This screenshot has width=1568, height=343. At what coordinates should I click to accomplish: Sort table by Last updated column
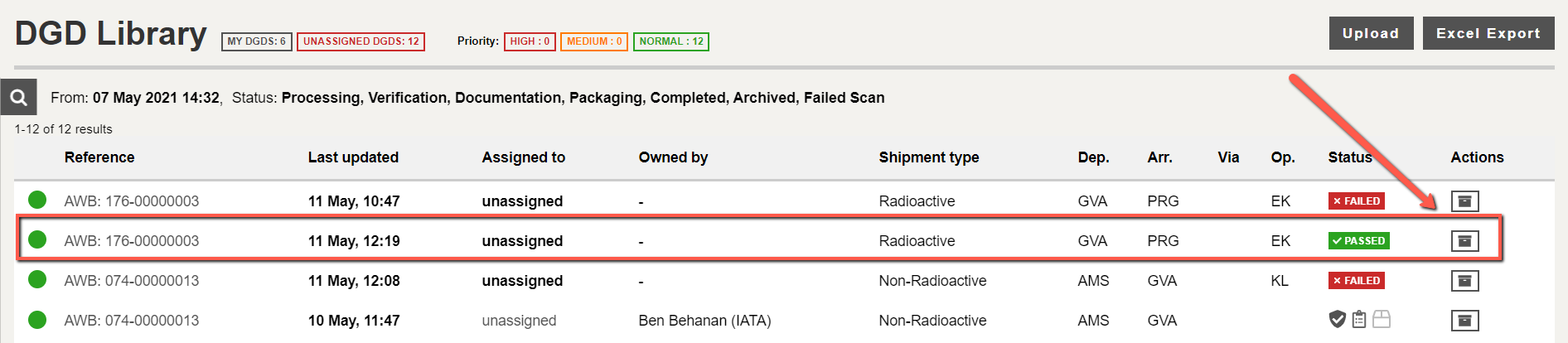click(x=353, y=157)
